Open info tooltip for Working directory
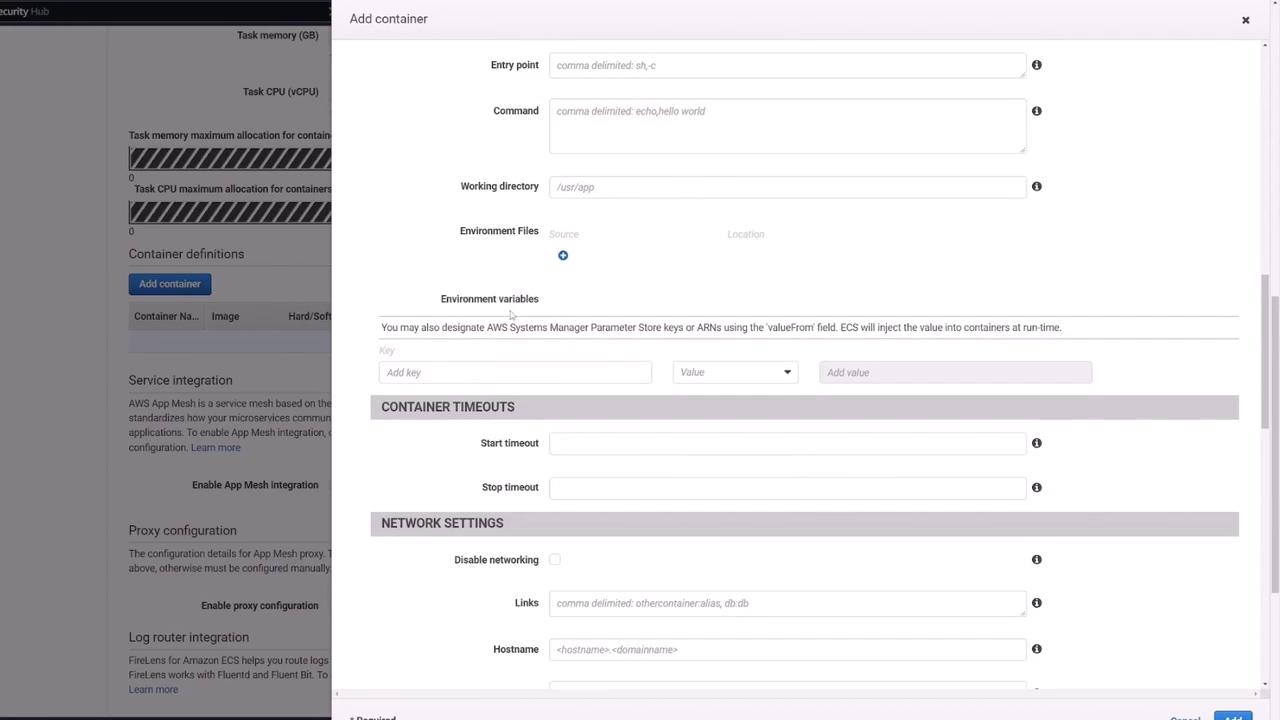 coord(1036,186)
